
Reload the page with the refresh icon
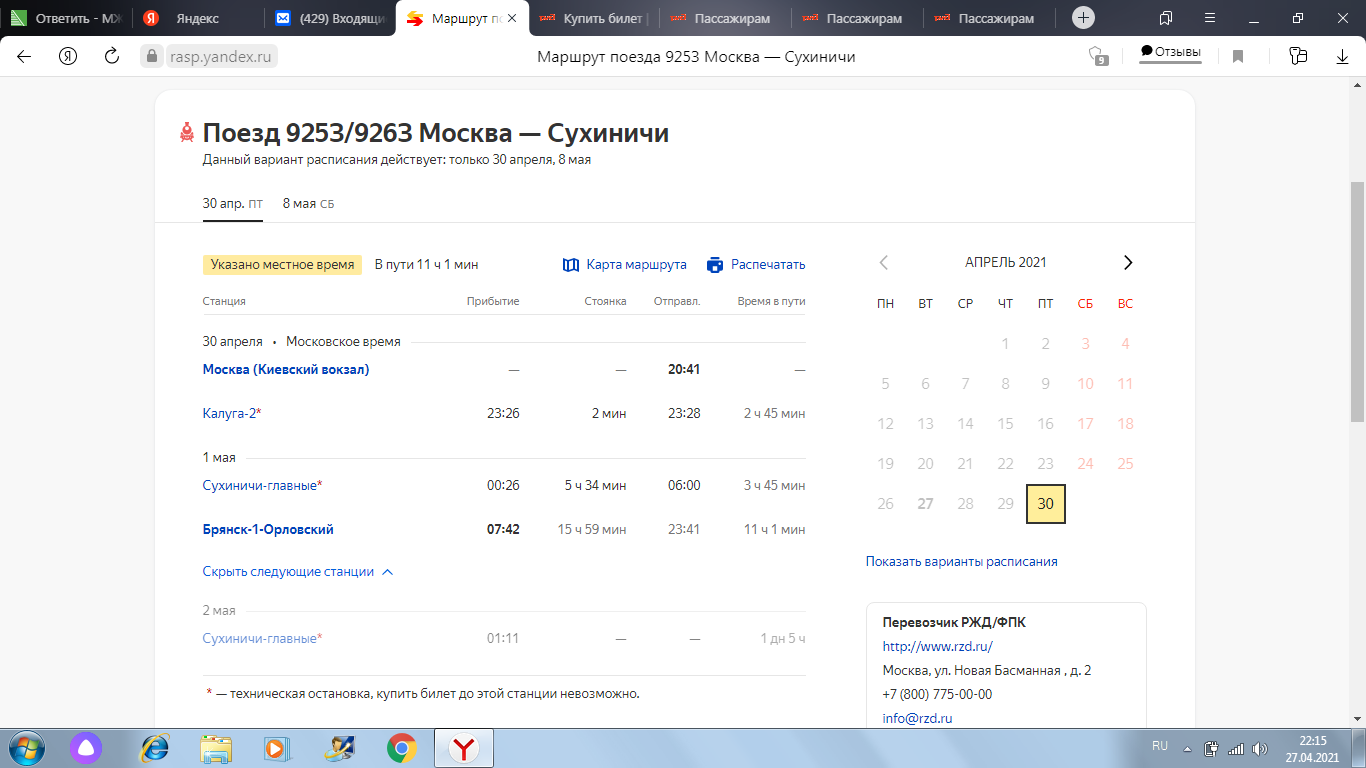pyautogui.click(x=112, y=57)
